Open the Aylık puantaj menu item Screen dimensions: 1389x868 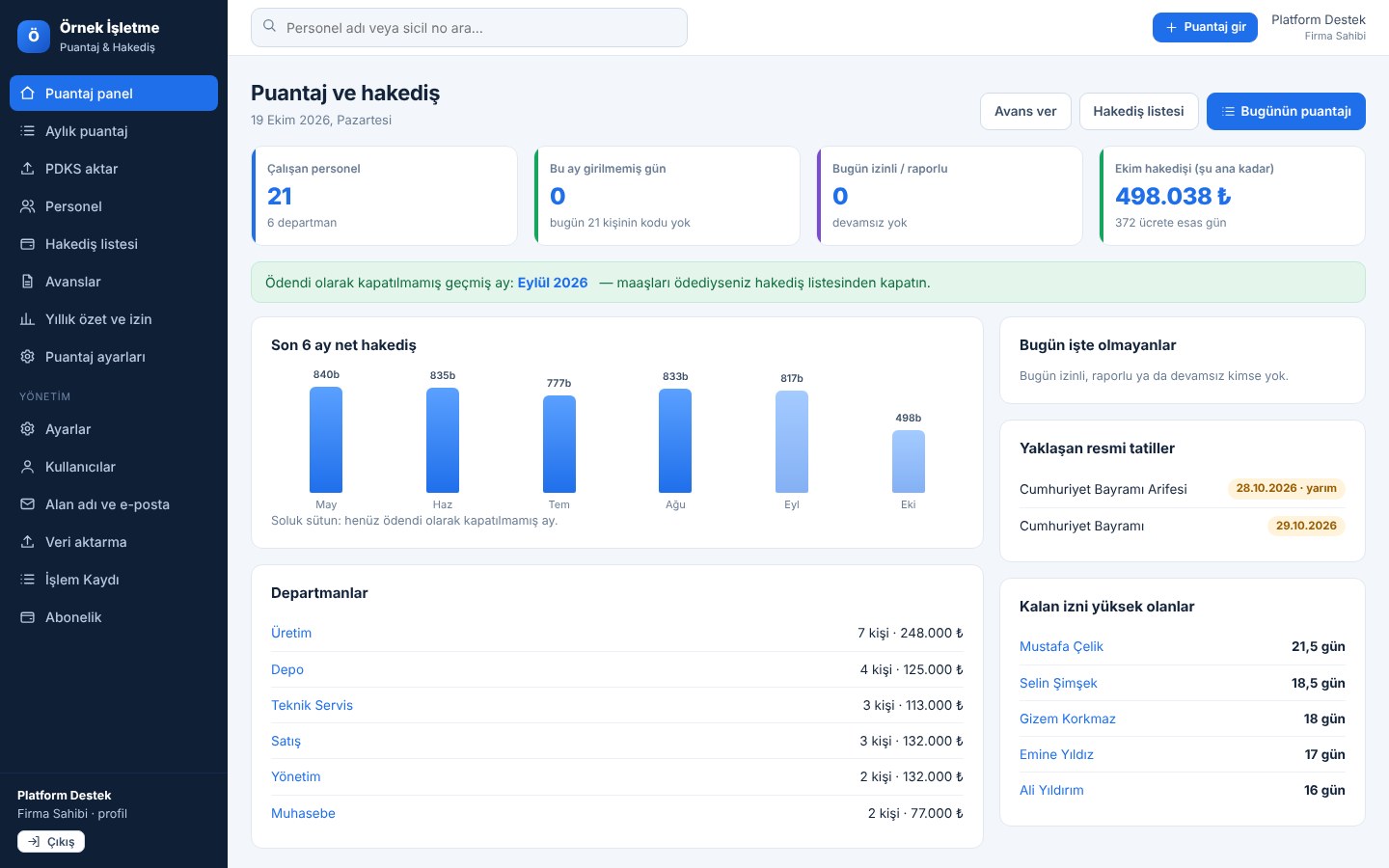(x=114, y=131)
